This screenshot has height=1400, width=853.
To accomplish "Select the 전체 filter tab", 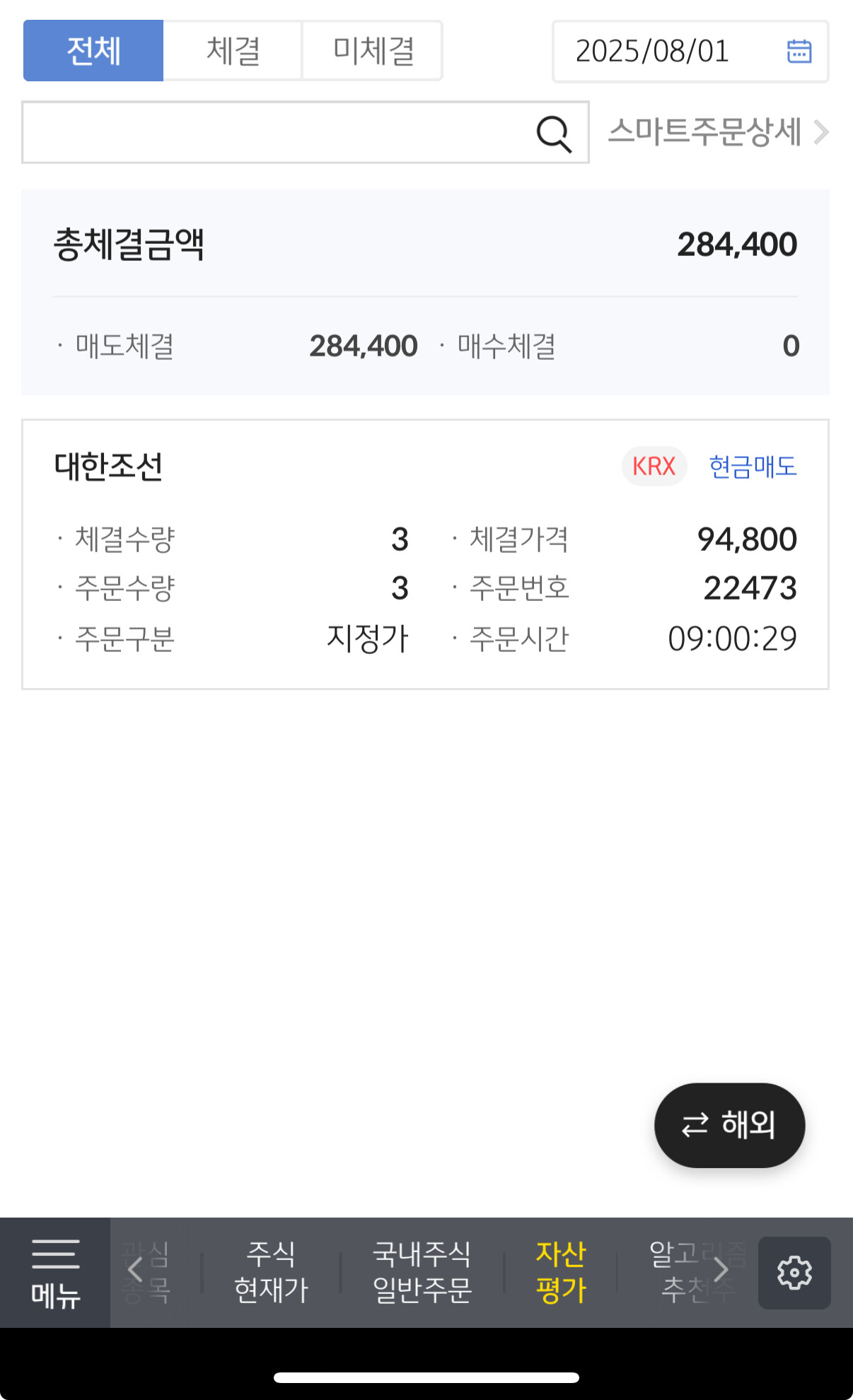I will 93,51.
